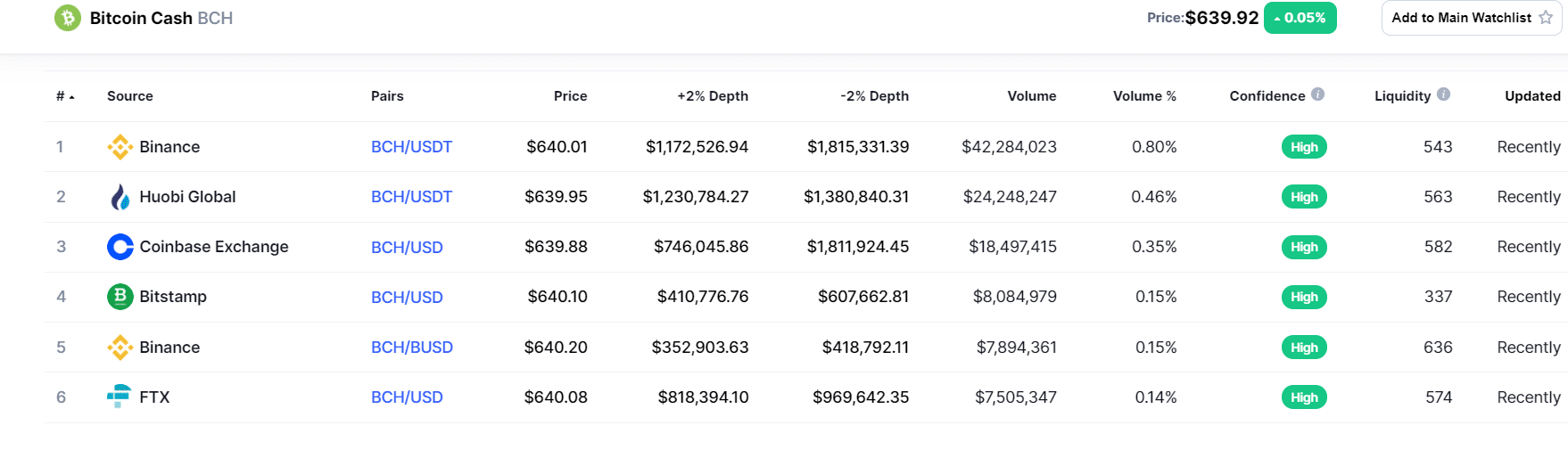This screenshot has height=450, width=1568.
Task: Click the Liquidity info icon
Action: [1443, 94]
